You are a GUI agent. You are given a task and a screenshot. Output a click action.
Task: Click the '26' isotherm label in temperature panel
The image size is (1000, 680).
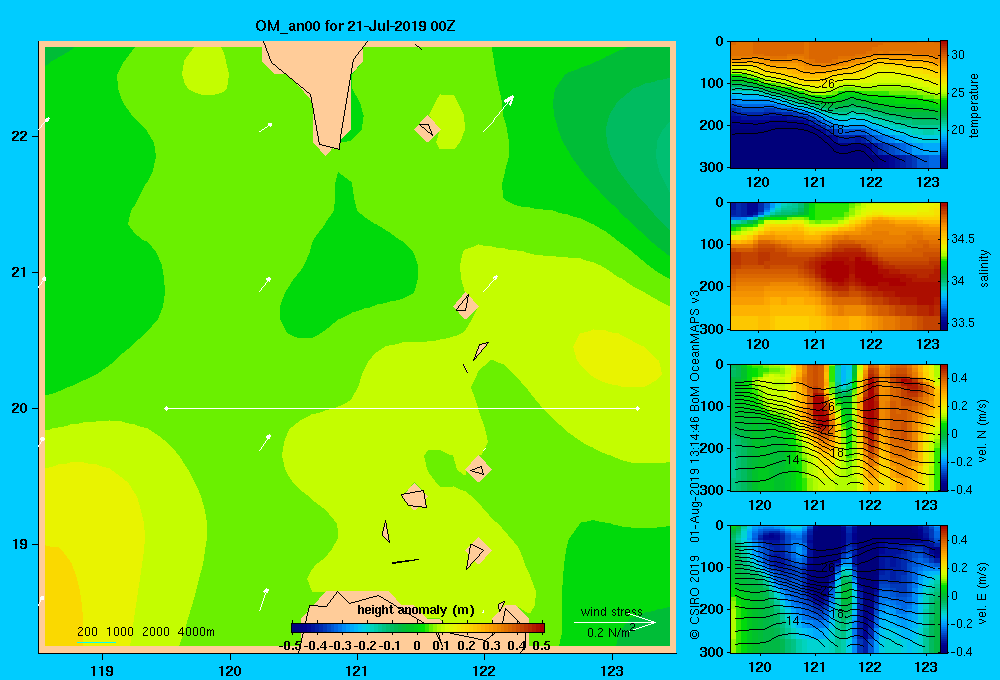(828, 84)
